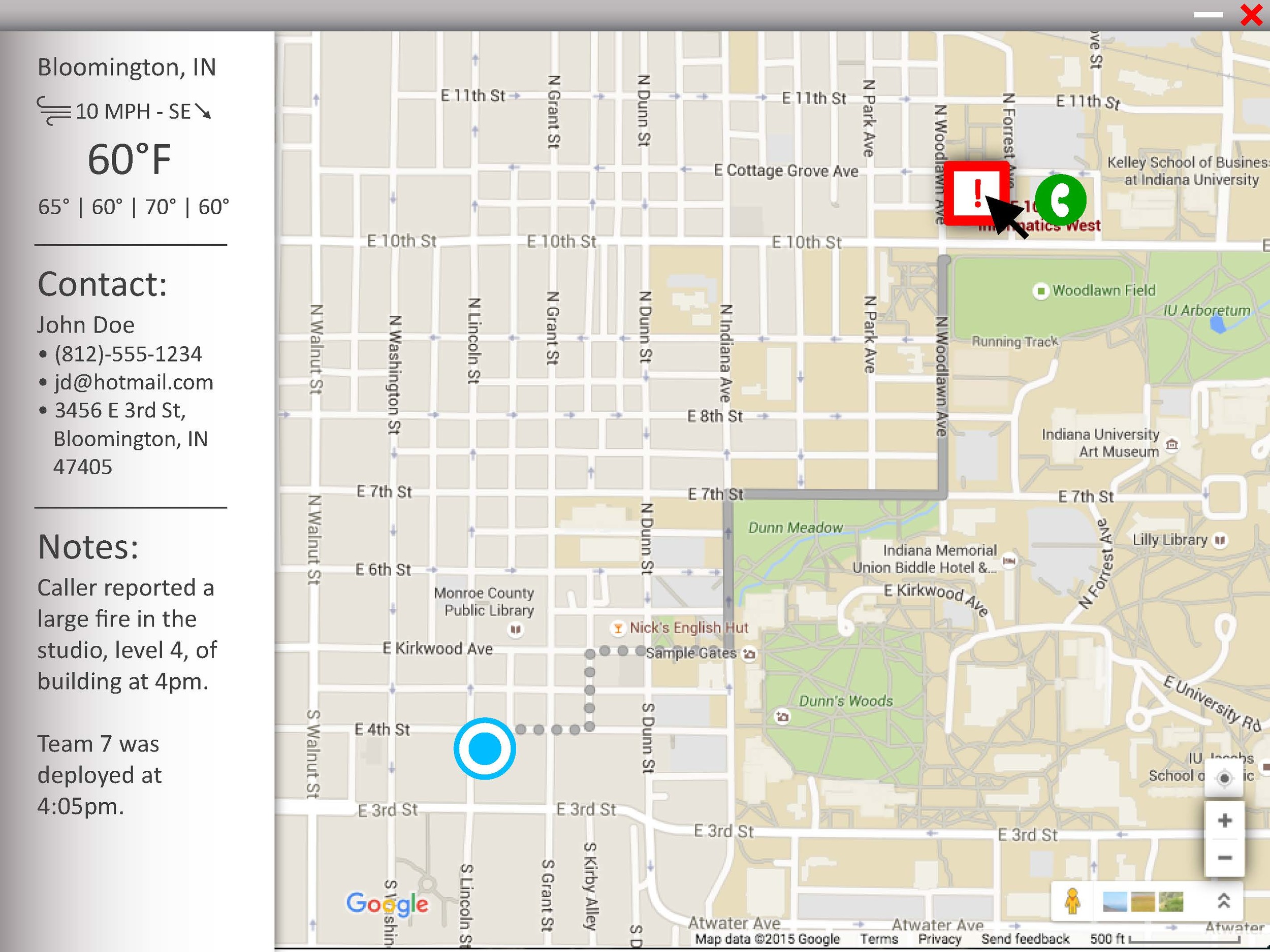The width and height of the screenshot is (1270, 952).
Task: Open the Terms link on map footer
Action: point(878,939)
